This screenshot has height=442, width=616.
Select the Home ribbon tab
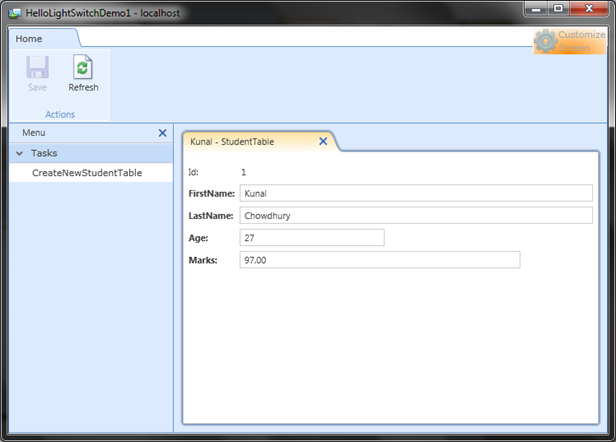29,39
